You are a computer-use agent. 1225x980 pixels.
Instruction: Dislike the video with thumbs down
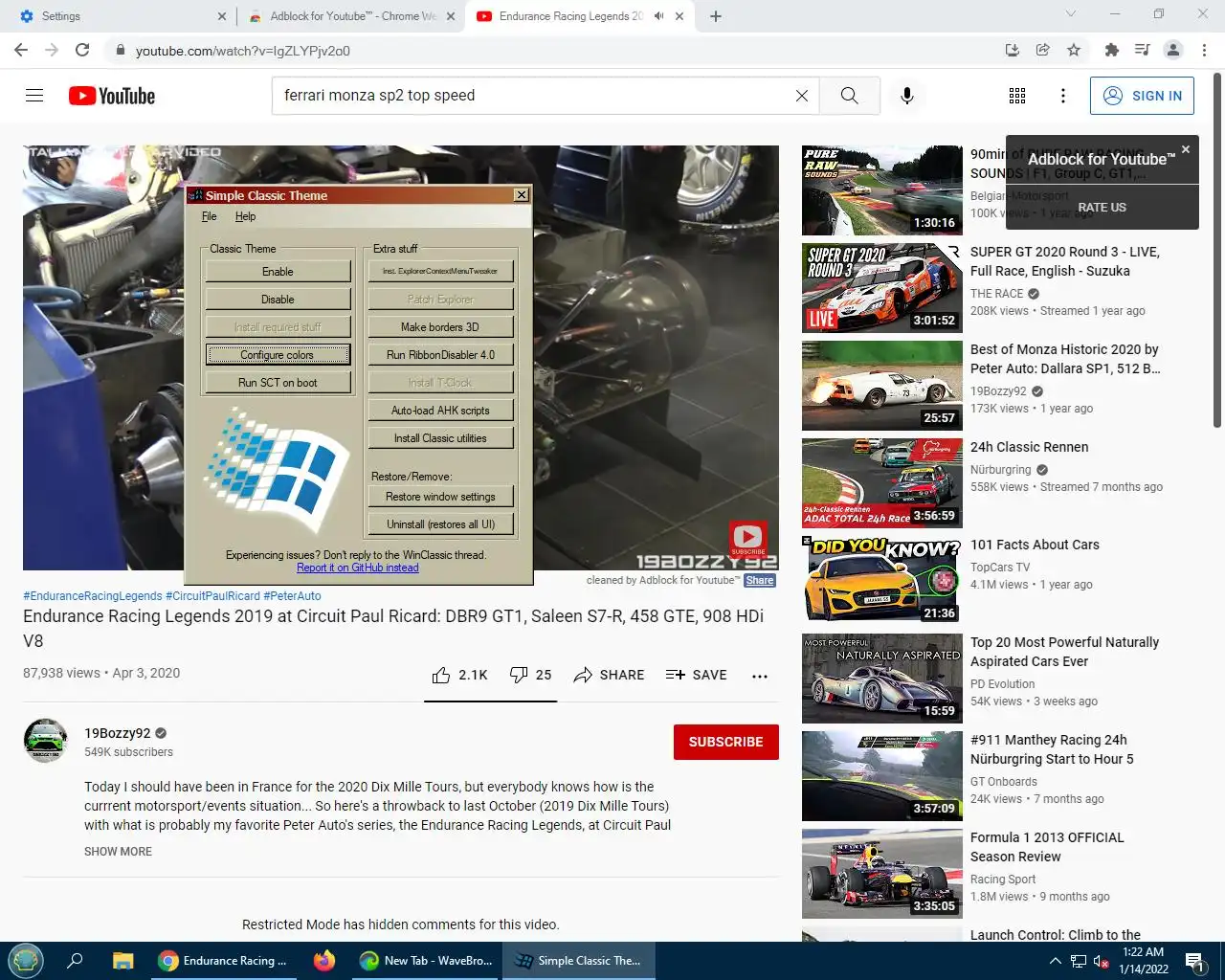(x=530, y=675)
